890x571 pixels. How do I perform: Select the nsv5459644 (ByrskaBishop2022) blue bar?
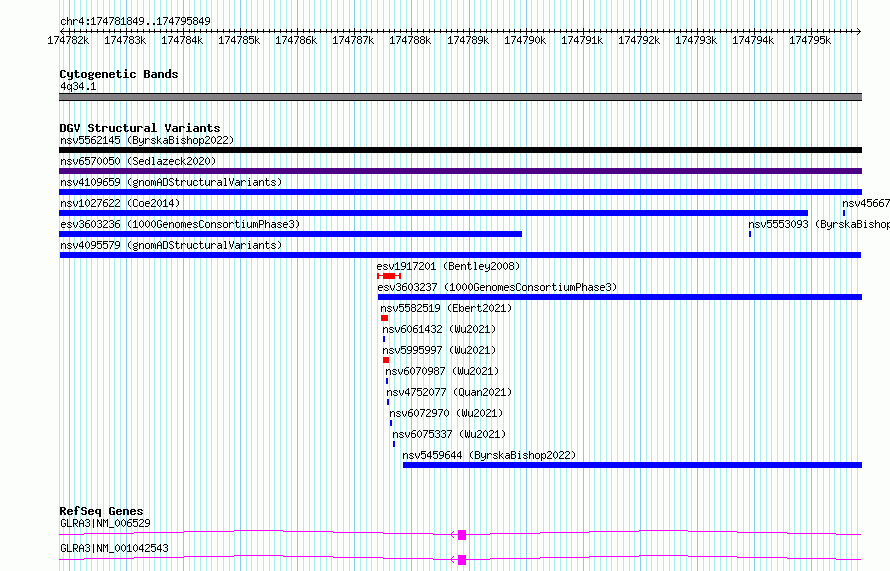click(x=632, y=465)
